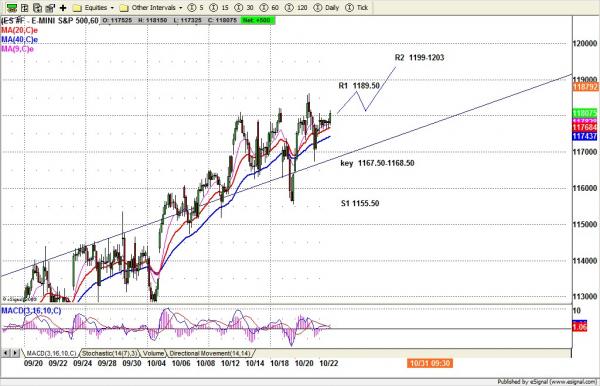The width and height of the screenshot is (600, 386).
Task: Set chart interval to 15 minutes
Action: tap(220, 8)
